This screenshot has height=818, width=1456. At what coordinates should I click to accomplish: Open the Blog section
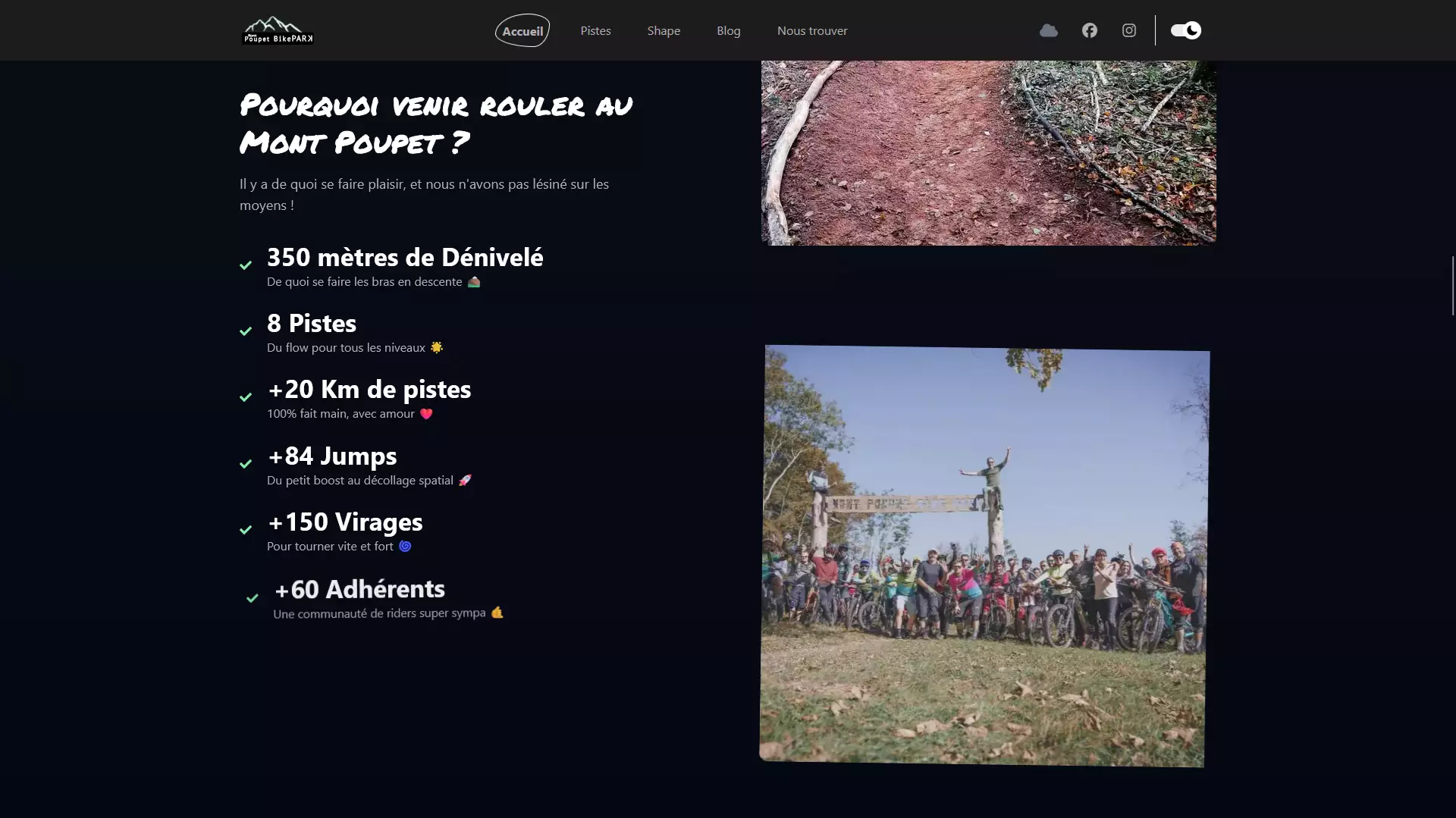[x=728, y=31]
